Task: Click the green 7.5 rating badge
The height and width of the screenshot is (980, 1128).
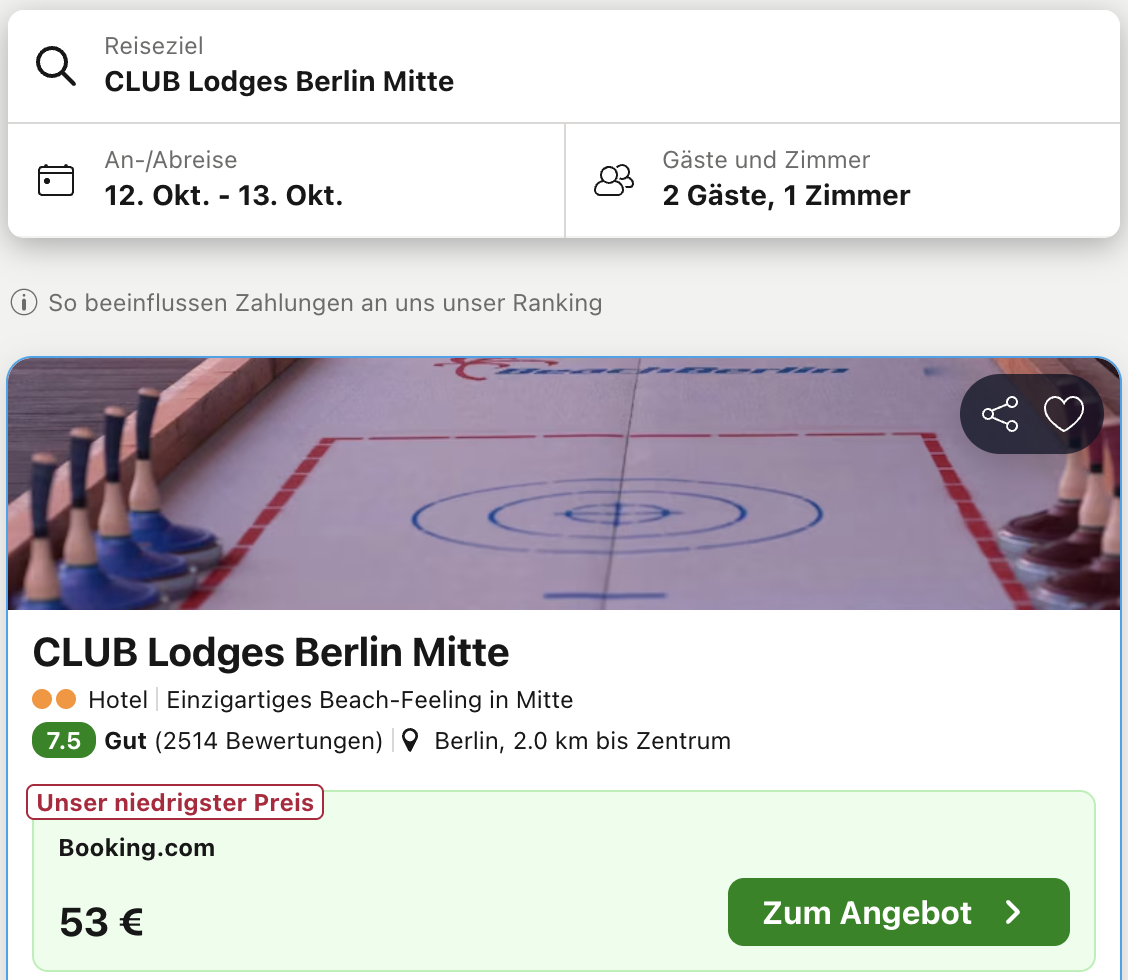Action: (64, 741)
